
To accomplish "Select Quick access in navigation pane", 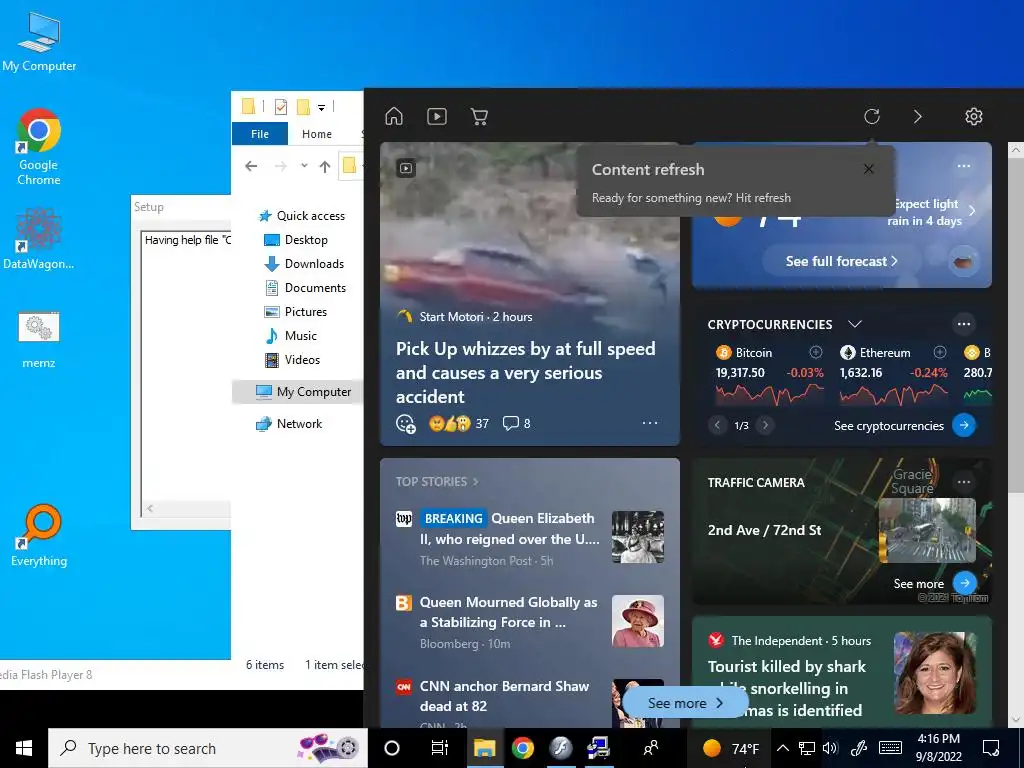I will pos(310,216).
